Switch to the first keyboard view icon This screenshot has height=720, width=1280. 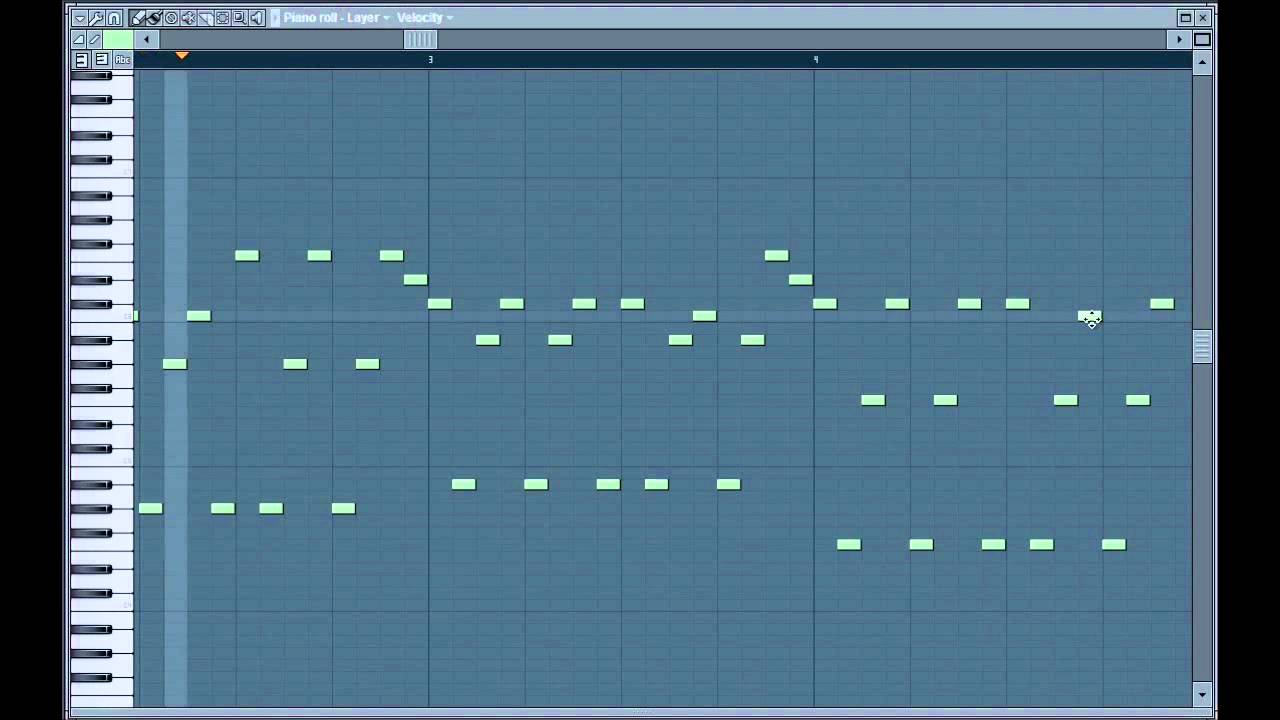click(x=81, y=60)
